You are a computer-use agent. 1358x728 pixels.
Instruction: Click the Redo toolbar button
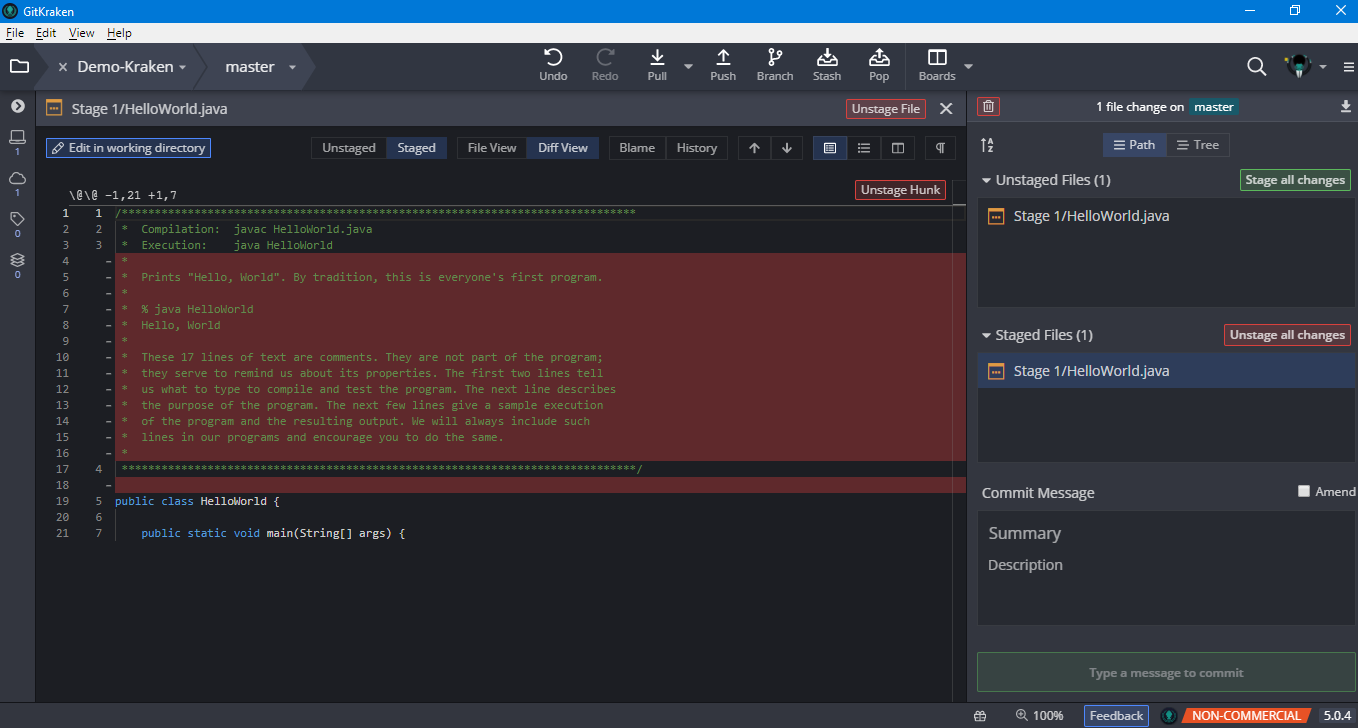(605, 66)
